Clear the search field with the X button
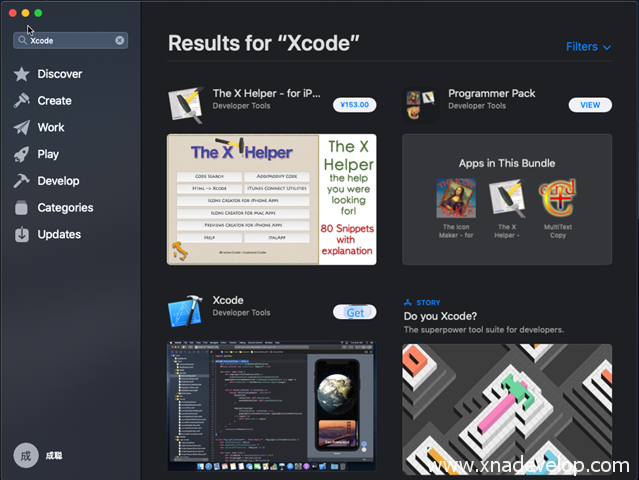The height and width of the screenshot is (480, 639). pos(120,41)
